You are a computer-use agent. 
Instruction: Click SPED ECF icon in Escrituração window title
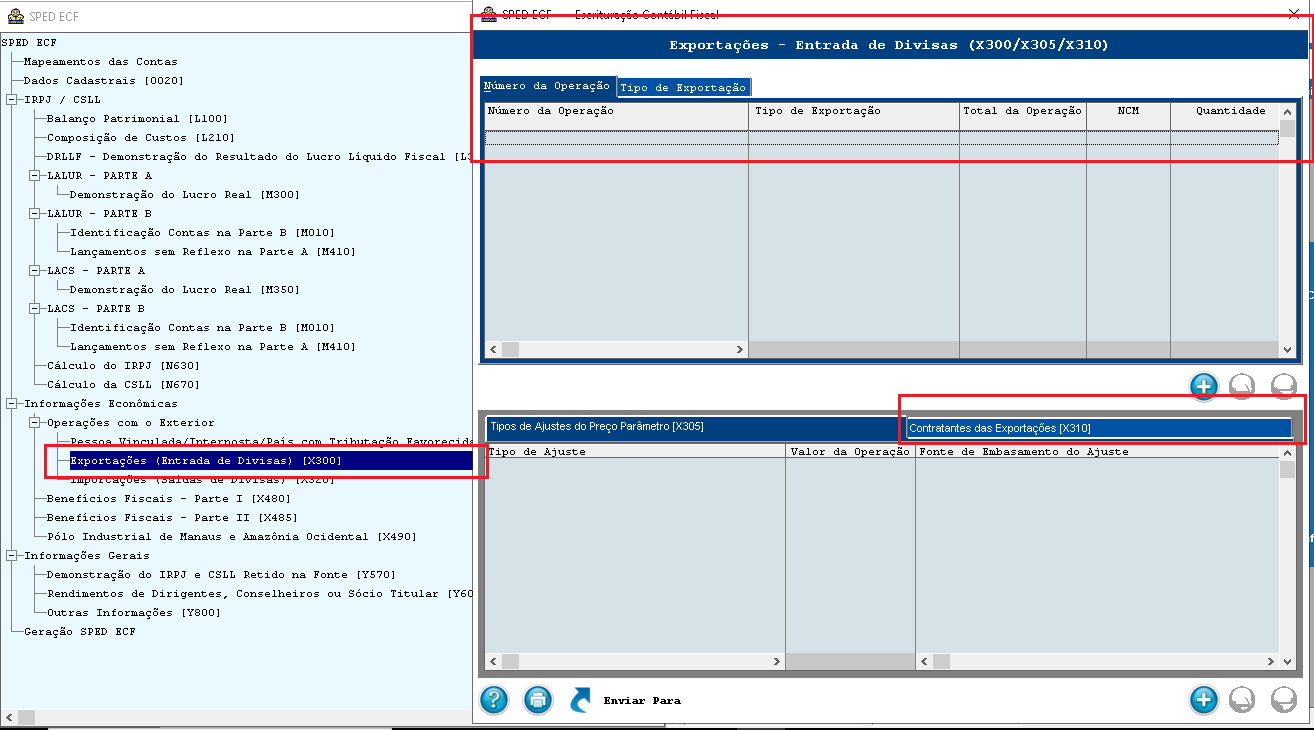[489, 14]
